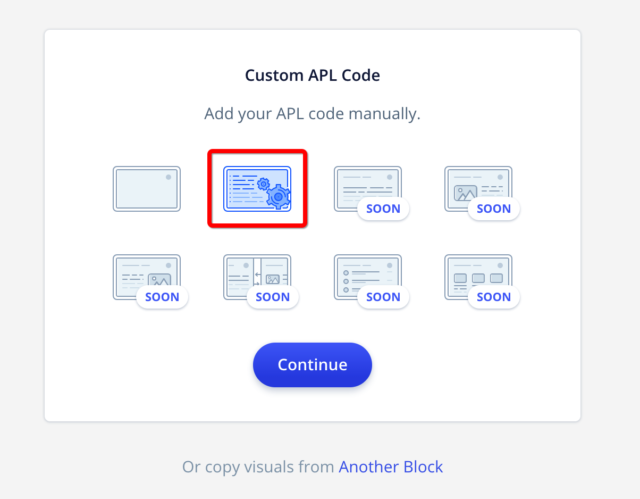Click SOON badge on list template
The height and width of the screenshot is (499, 640).
click(383, 297)
